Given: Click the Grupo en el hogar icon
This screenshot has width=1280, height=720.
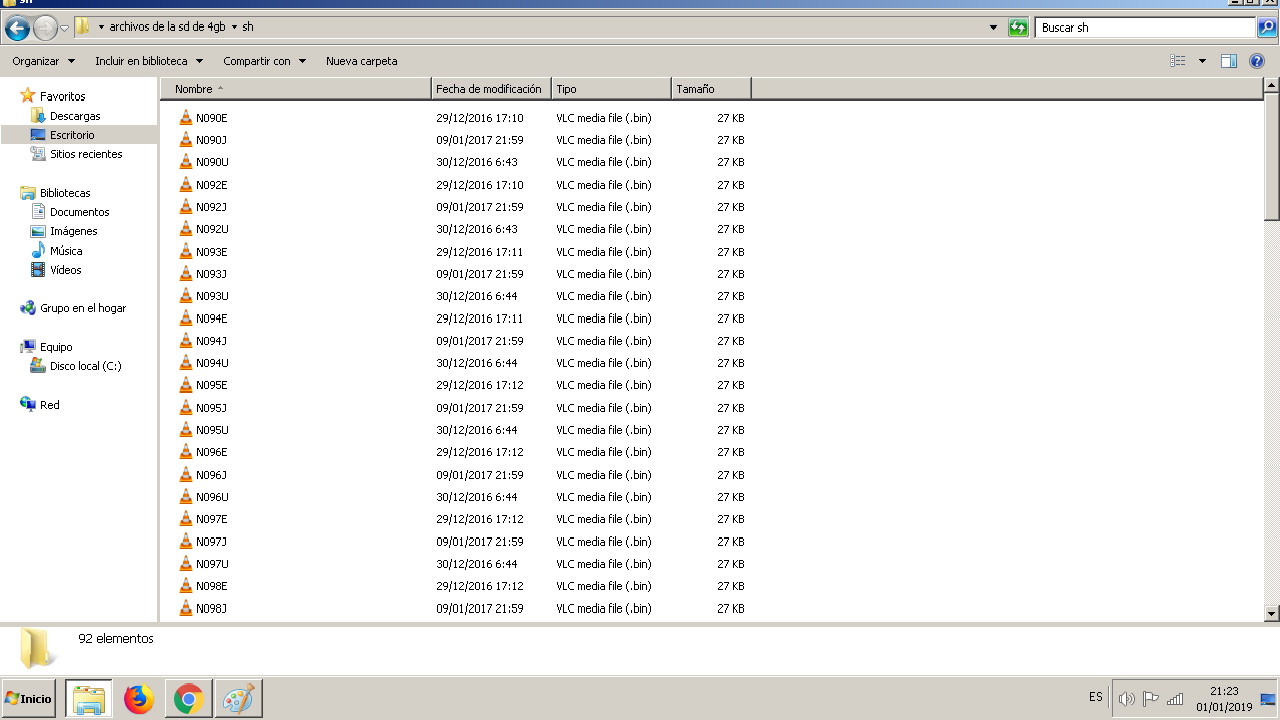Looking at the screenshot, I should pyautogui.click(x=28, y=308).
